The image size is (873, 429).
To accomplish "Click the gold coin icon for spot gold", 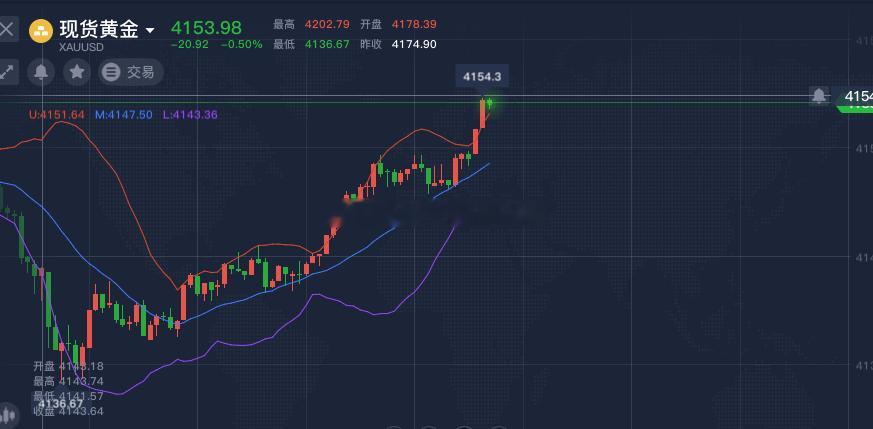I will pyautogui.click(x=41, y=31).
